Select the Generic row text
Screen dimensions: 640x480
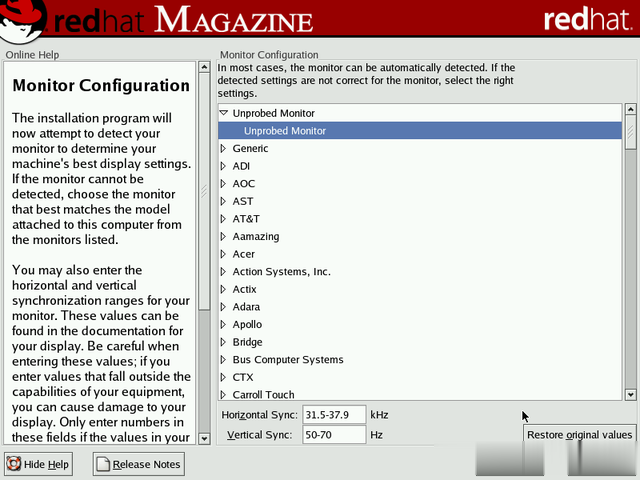point(250,149)
